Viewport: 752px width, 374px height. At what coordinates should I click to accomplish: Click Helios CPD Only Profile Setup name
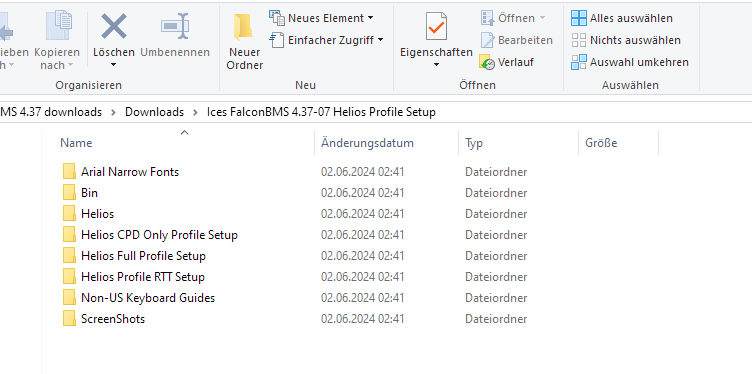click(x=159, y=235)
